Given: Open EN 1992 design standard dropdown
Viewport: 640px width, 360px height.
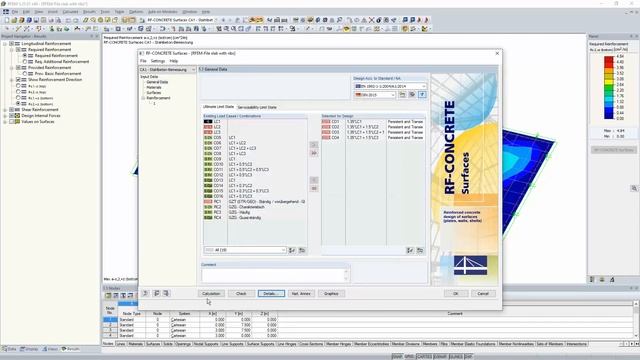Looking at the screenshot, I should (x=424, y=86).
